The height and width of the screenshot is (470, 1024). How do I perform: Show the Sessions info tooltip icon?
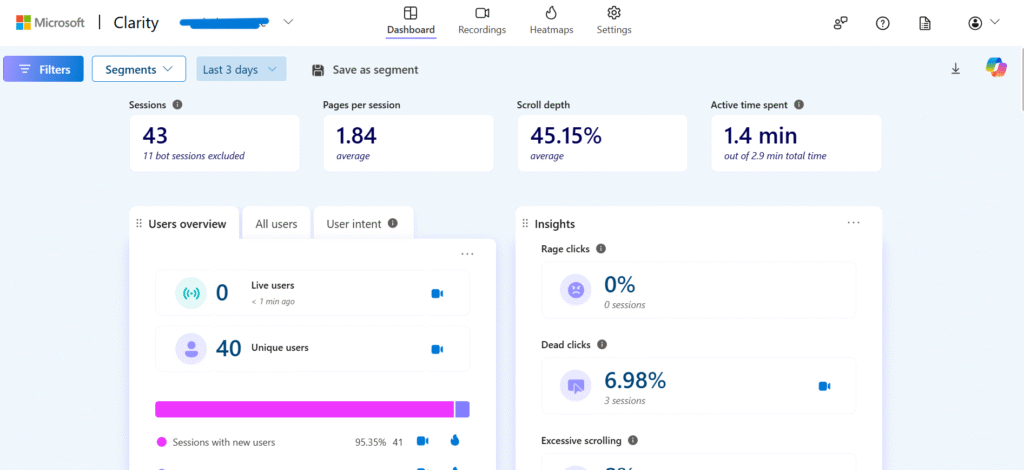pyautogui.click(x=177, y=104)
